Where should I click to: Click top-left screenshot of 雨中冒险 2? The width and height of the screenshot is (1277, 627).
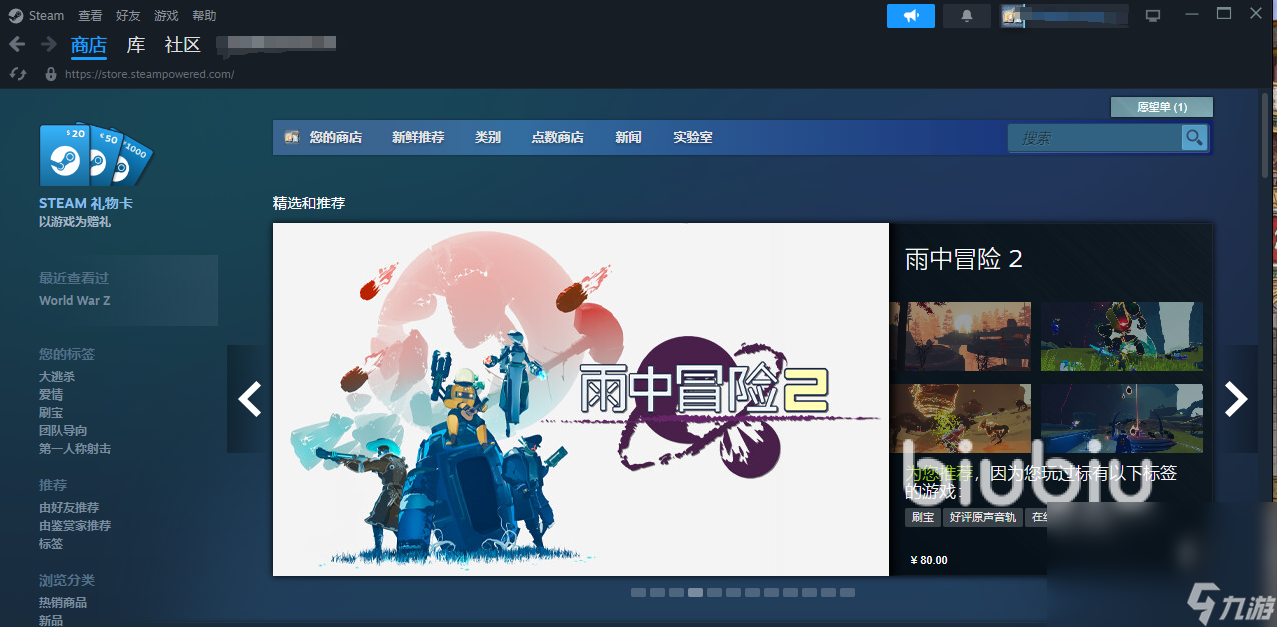pos(960,336)
